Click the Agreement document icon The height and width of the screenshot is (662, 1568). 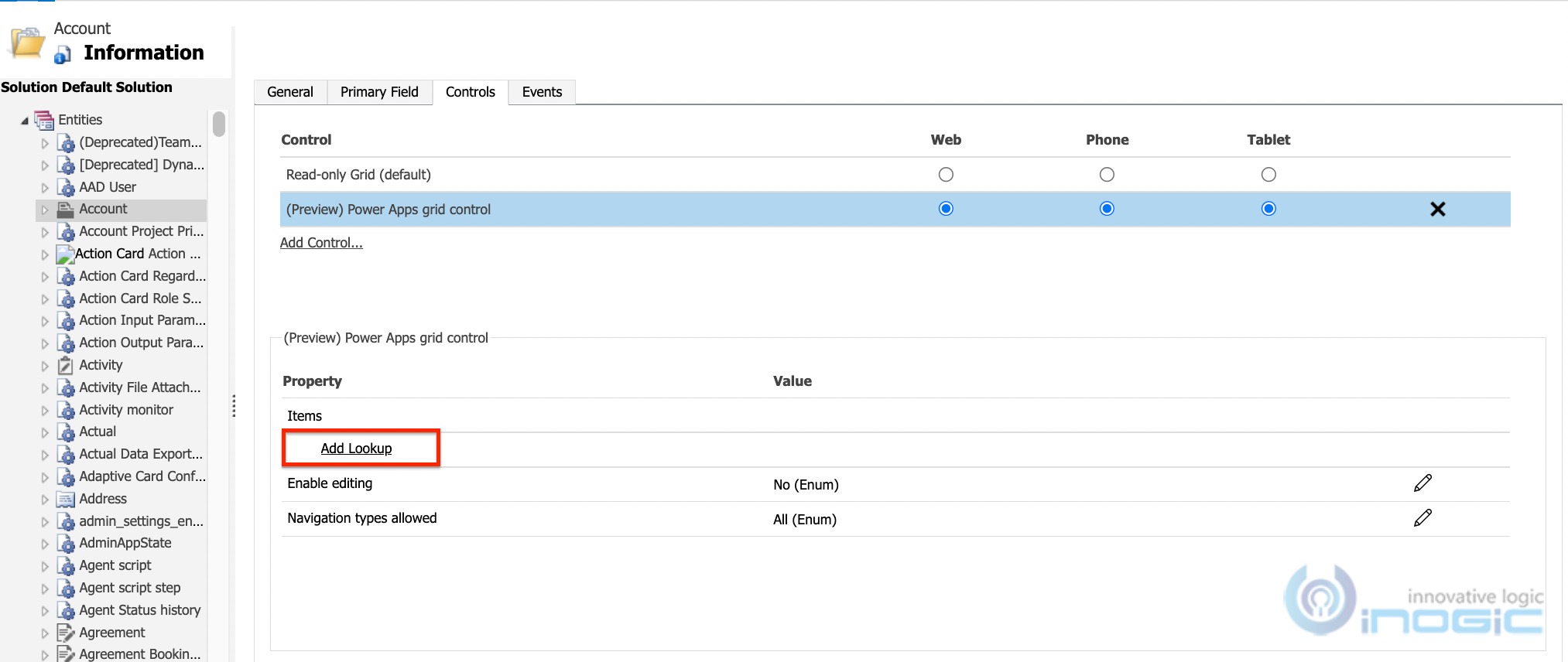coord(67,633)
